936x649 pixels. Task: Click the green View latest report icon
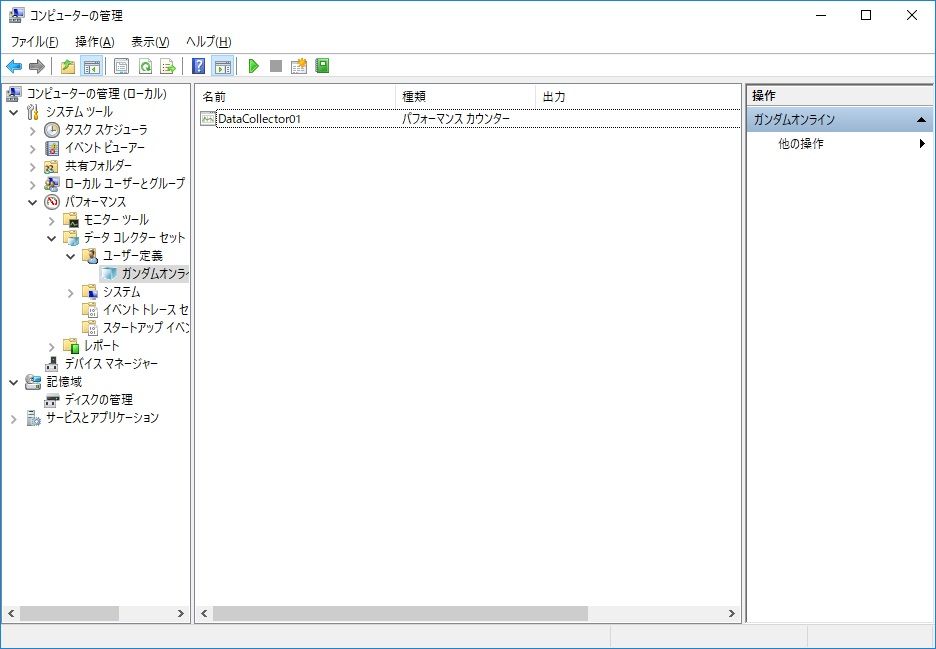point(322,66)
